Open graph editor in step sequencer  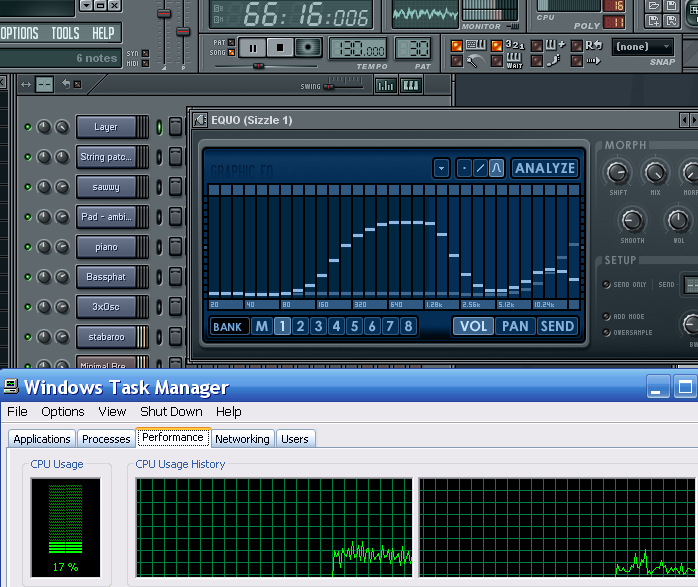(385, 85)
